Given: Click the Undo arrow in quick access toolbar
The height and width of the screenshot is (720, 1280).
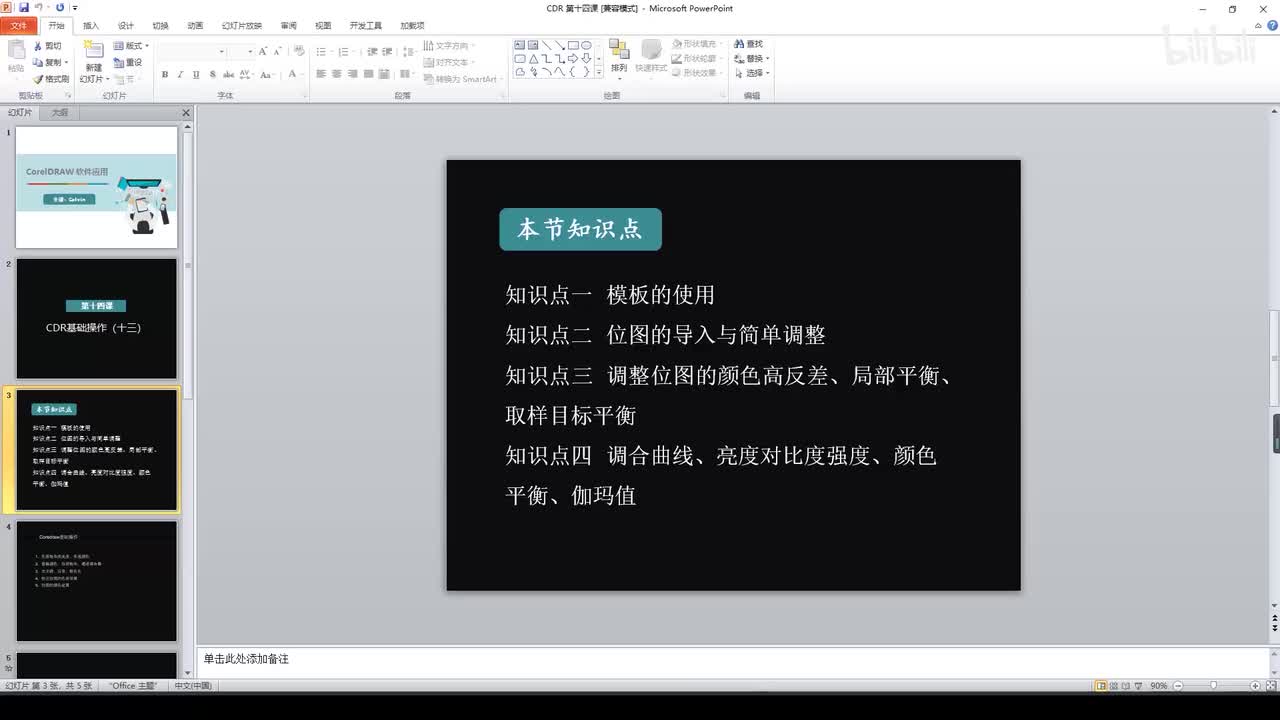Looking at the screenshot, I should (38, 8).
